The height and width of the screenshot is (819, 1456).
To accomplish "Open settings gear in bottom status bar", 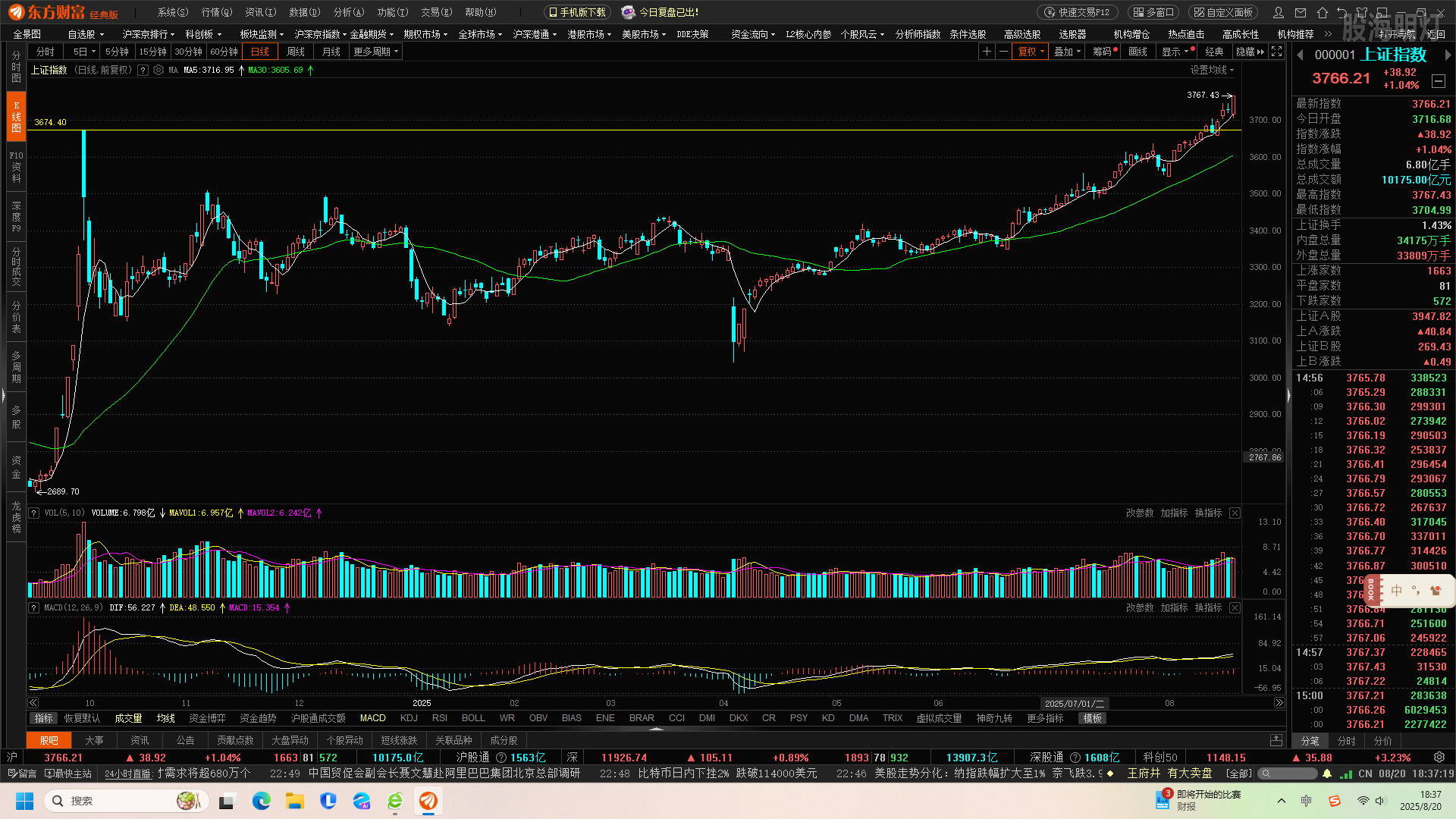I will coord(1439,758).
